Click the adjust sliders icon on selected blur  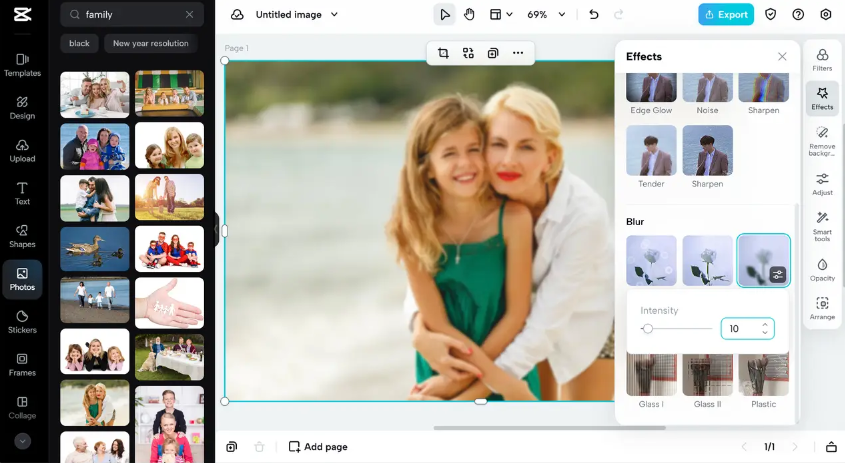click(x=778, y=275)
